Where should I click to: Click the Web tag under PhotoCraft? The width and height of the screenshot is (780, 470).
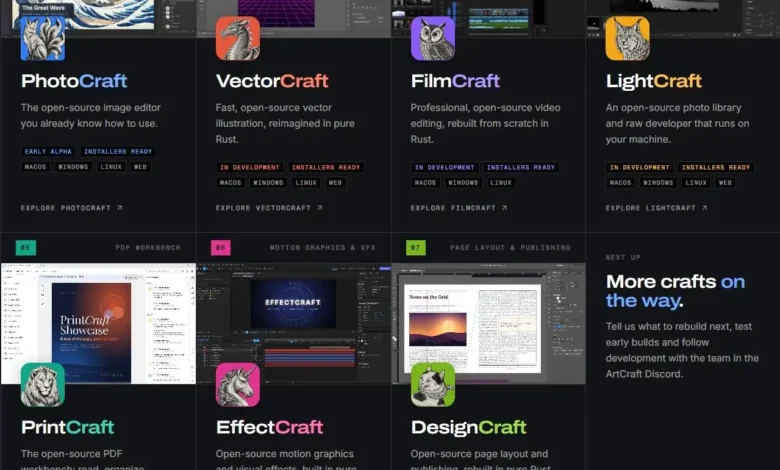tap(140, 167)
